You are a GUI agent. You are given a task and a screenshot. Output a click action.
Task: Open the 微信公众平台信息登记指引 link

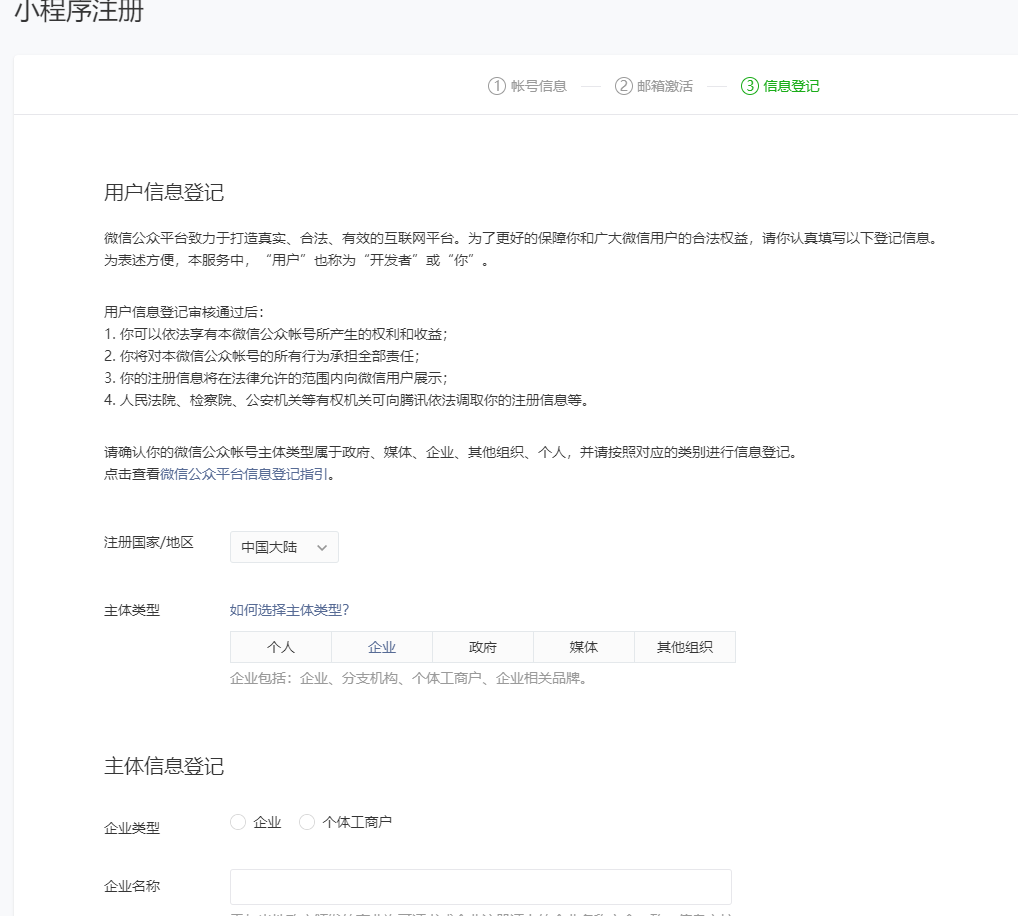point(243,474)
